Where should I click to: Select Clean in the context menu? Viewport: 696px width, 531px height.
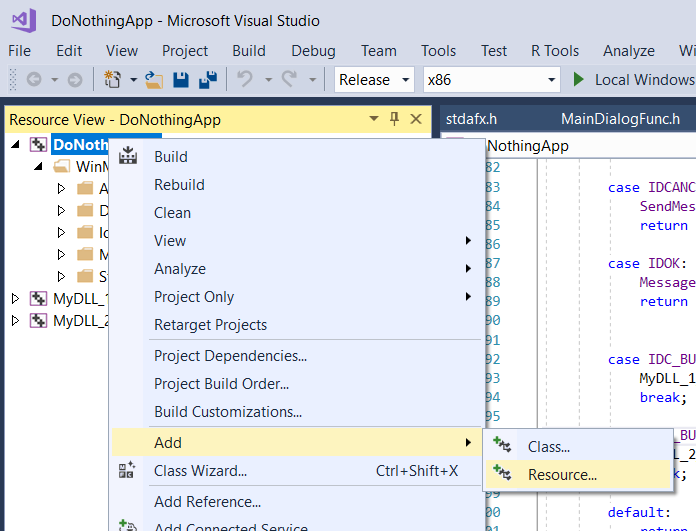click(x=296, y=213)
